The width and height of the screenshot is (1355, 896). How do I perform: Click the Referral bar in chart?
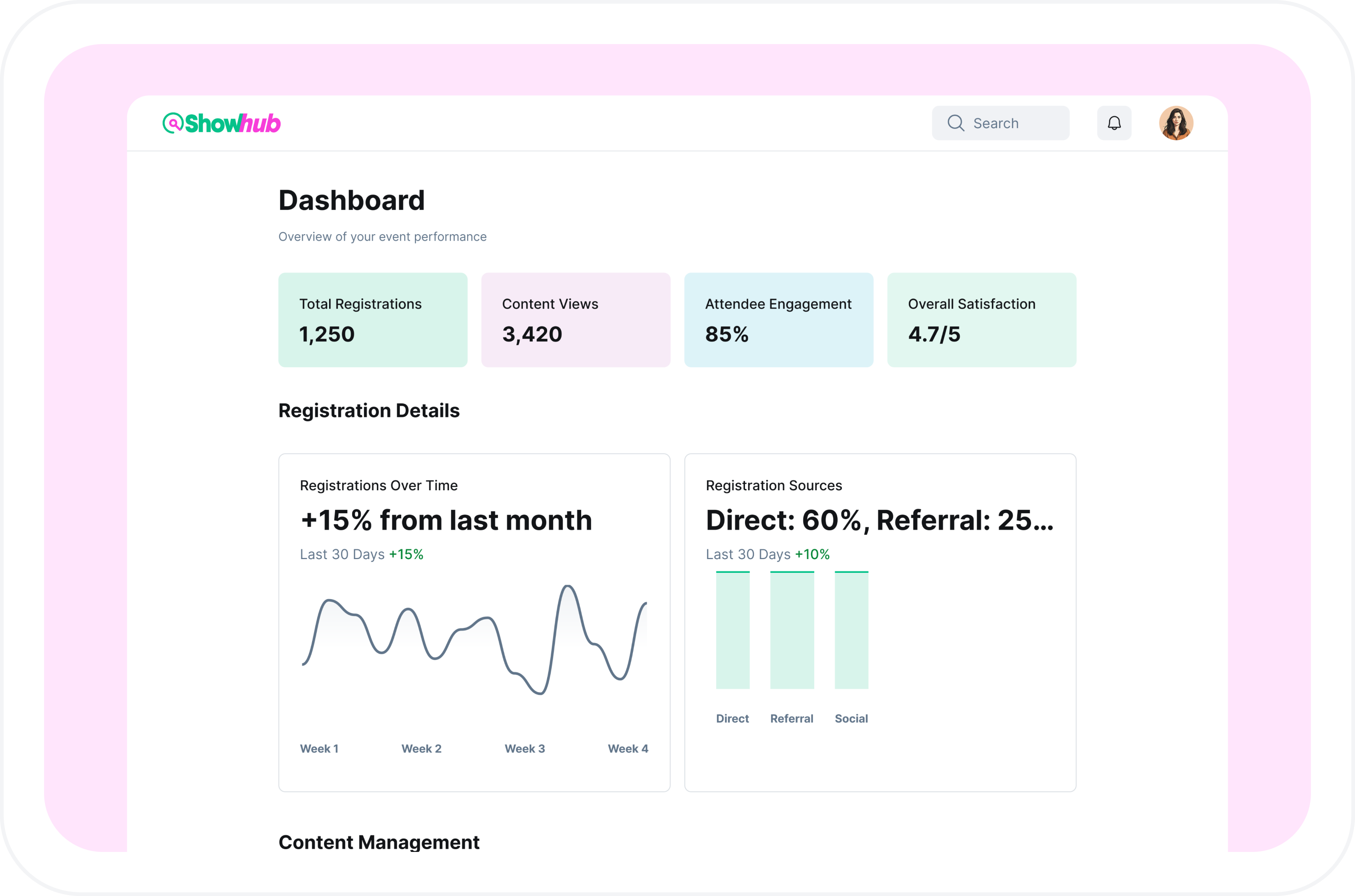coord(792,630)
